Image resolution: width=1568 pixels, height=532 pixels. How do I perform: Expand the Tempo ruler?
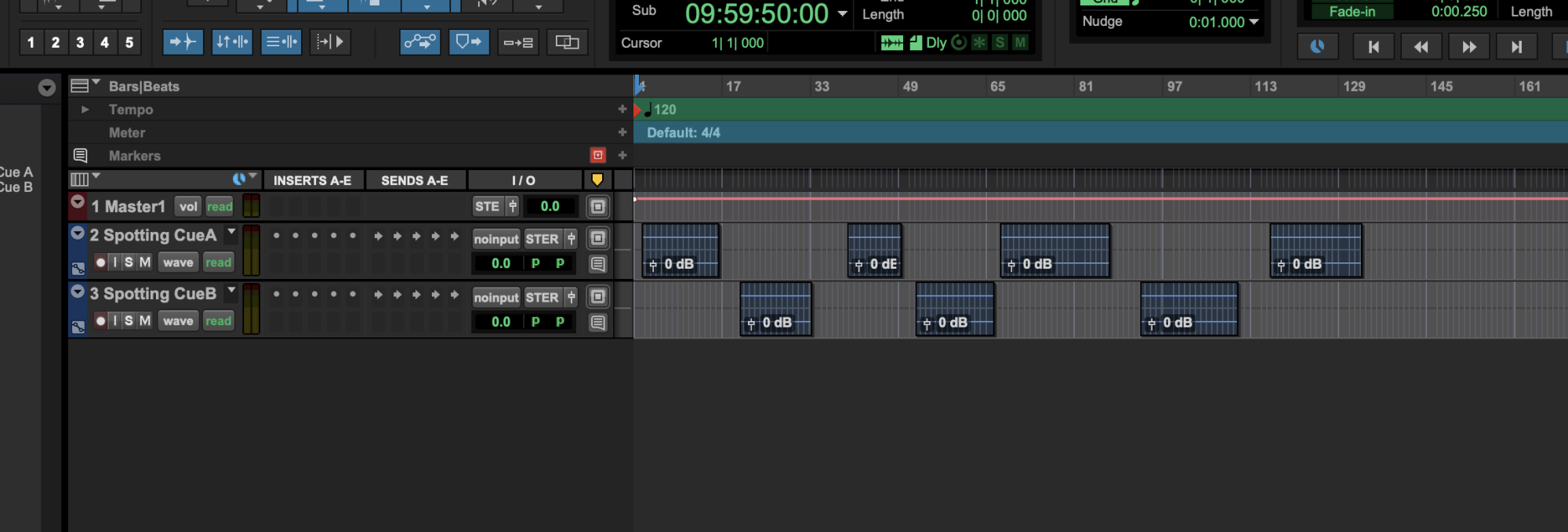pyautogui.click(x=85, y=110)
